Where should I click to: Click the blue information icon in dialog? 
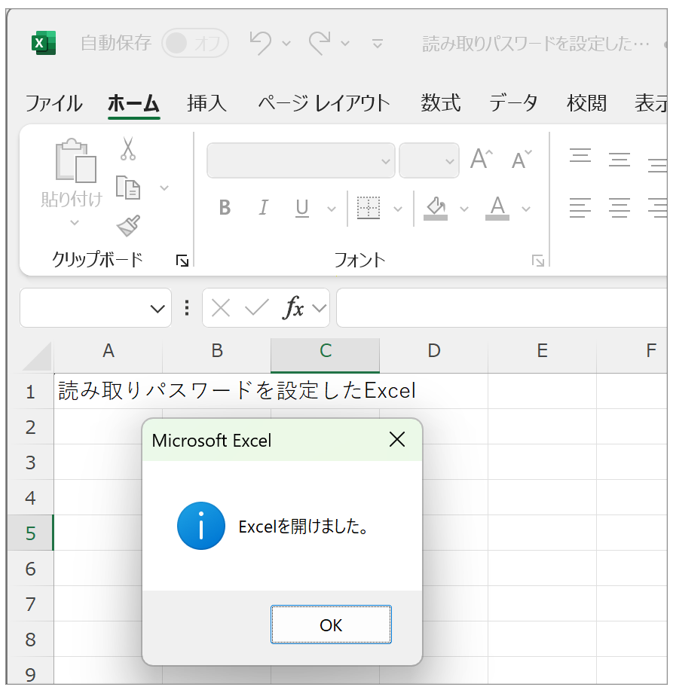201,525
